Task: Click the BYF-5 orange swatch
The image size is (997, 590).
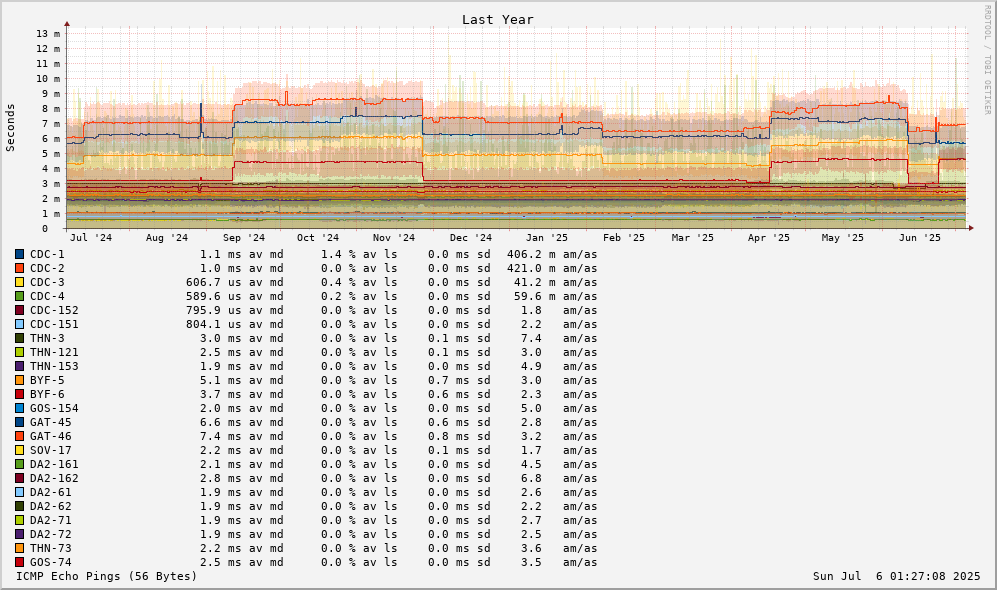Action: click(20, 380)
